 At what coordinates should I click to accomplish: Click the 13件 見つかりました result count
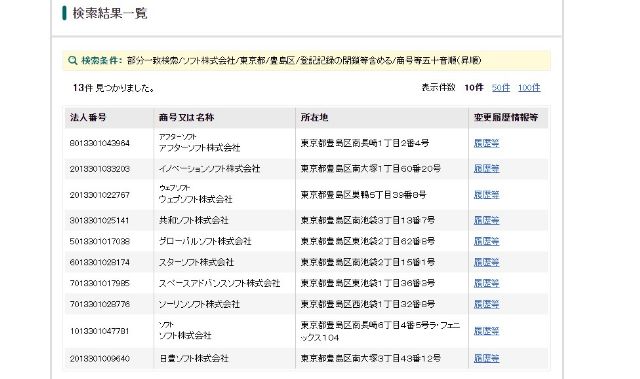coord(113,88)
